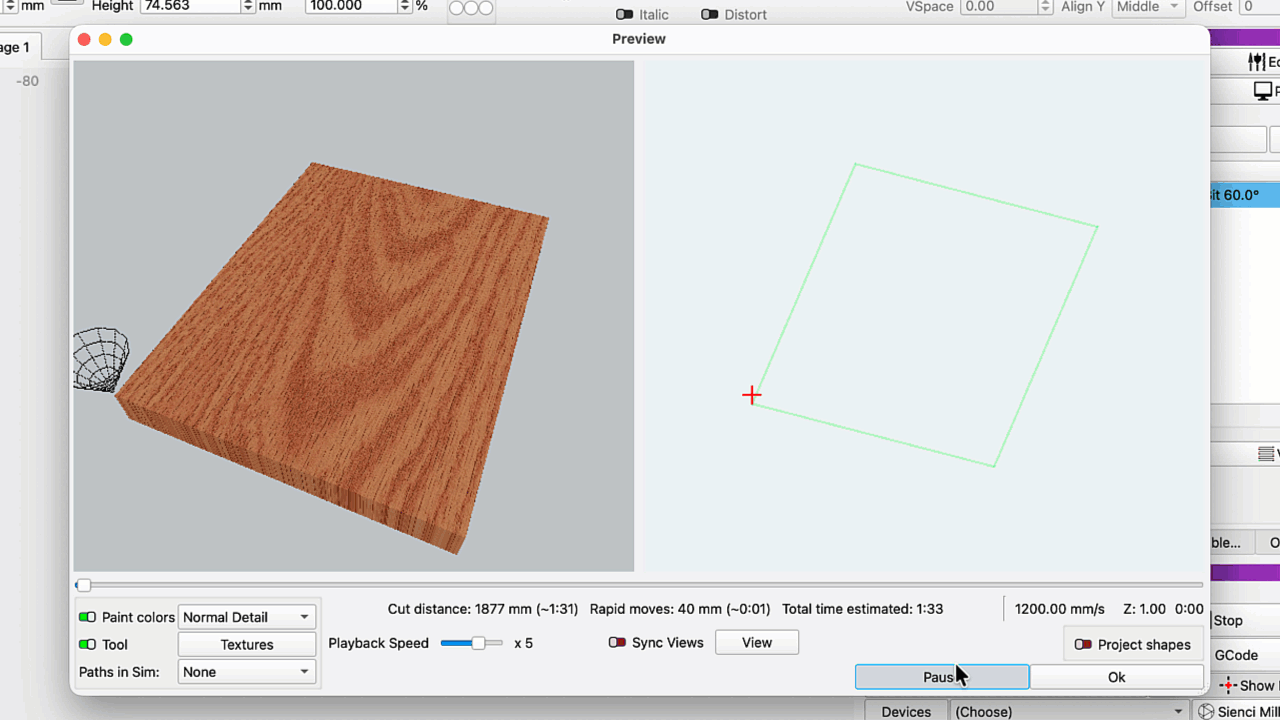Click the percent field stepper arrows
The width and height of the screenshot is (1280, 720).
coord(405,6)
